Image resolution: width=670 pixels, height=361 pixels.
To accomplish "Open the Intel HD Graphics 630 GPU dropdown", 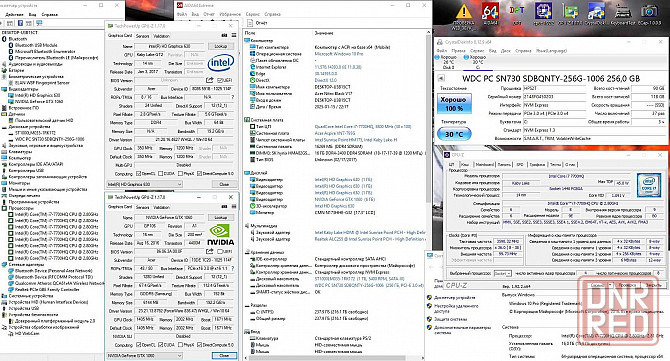I will [144, 184].
